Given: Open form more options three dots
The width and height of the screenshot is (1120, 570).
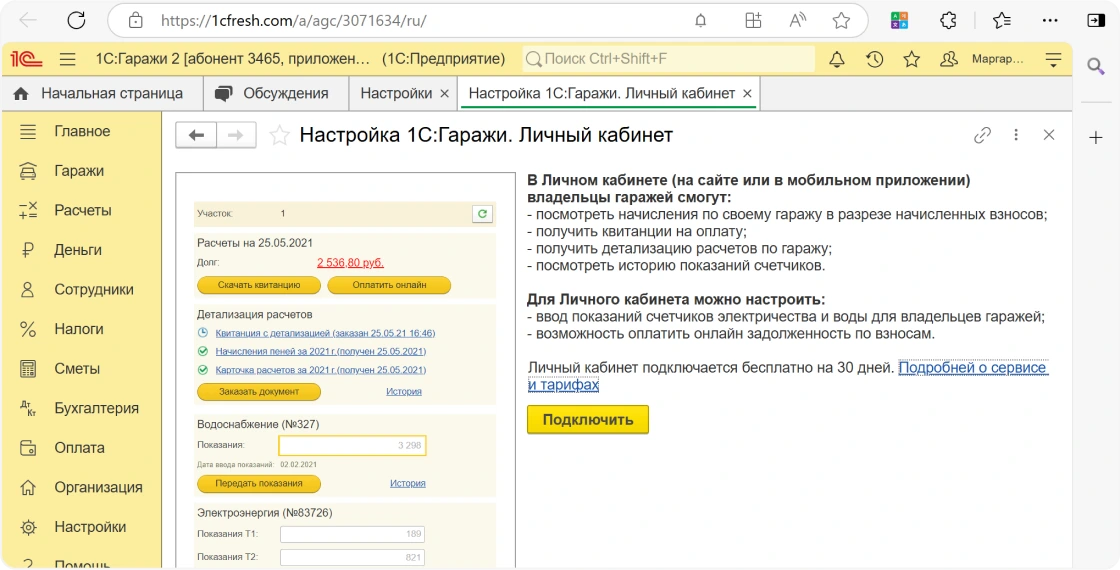Looking at the screenshot, I should pos(1016,134).
